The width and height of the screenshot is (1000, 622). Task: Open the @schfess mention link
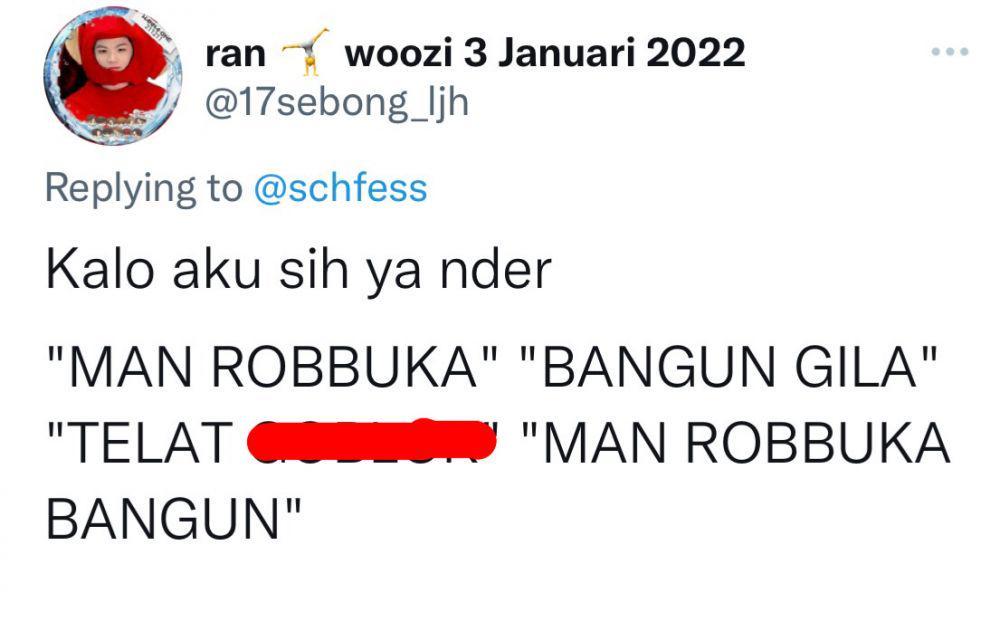(x=341, y=188)
